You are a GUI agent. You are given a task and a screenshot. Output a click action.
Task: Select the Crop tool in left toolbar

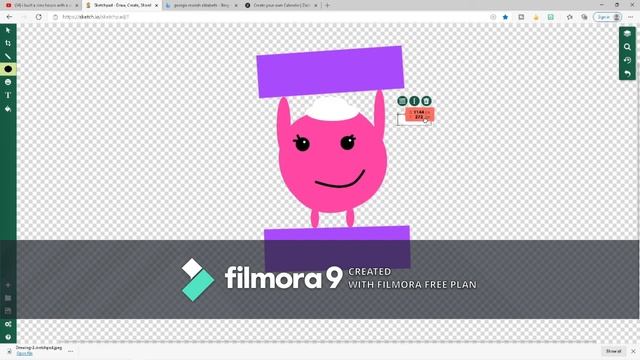pyautogui.click(x=8, y=43)
